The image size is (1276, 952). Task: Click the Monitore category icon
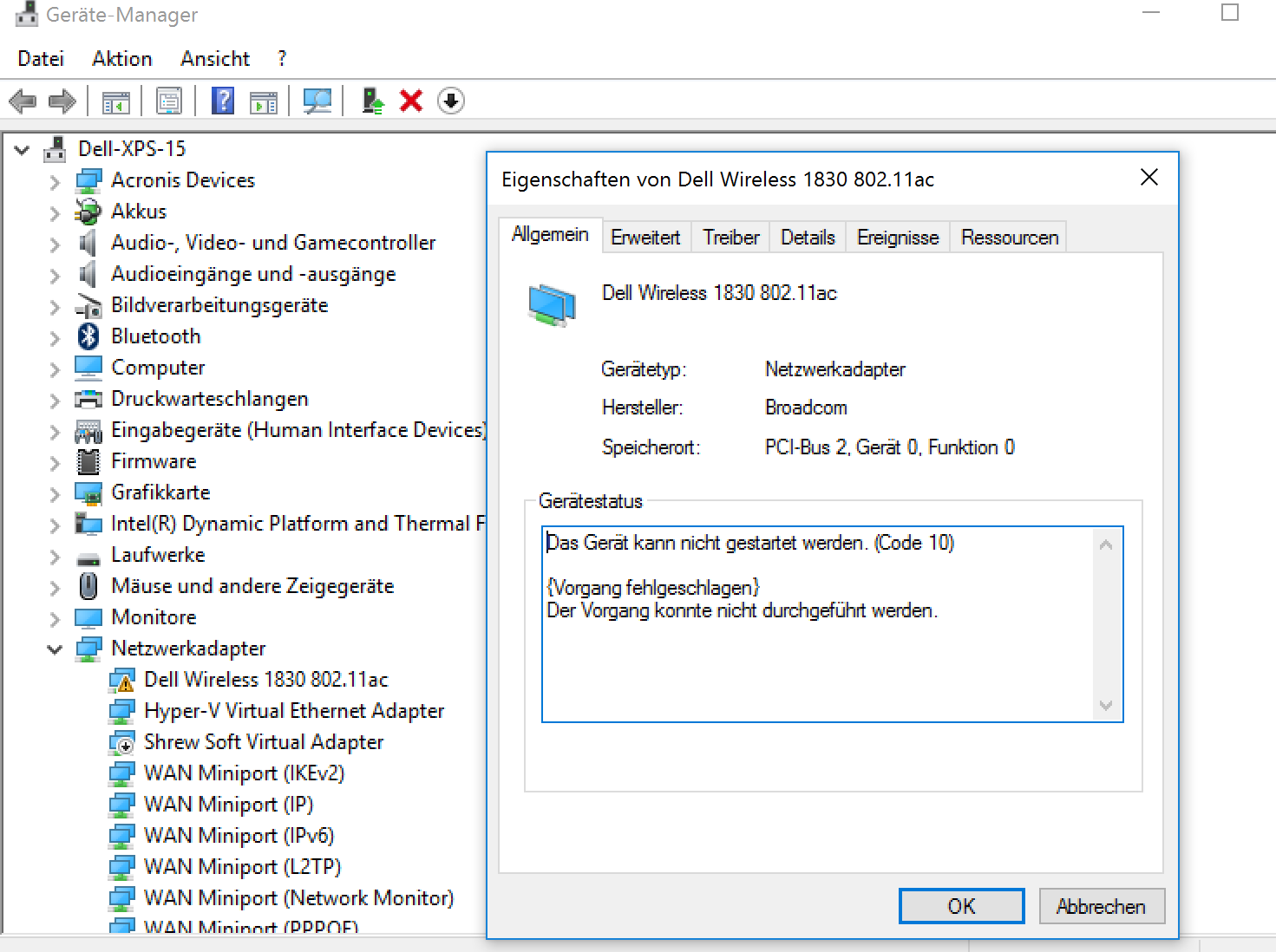pyautogui.click(x=88, y=617)
